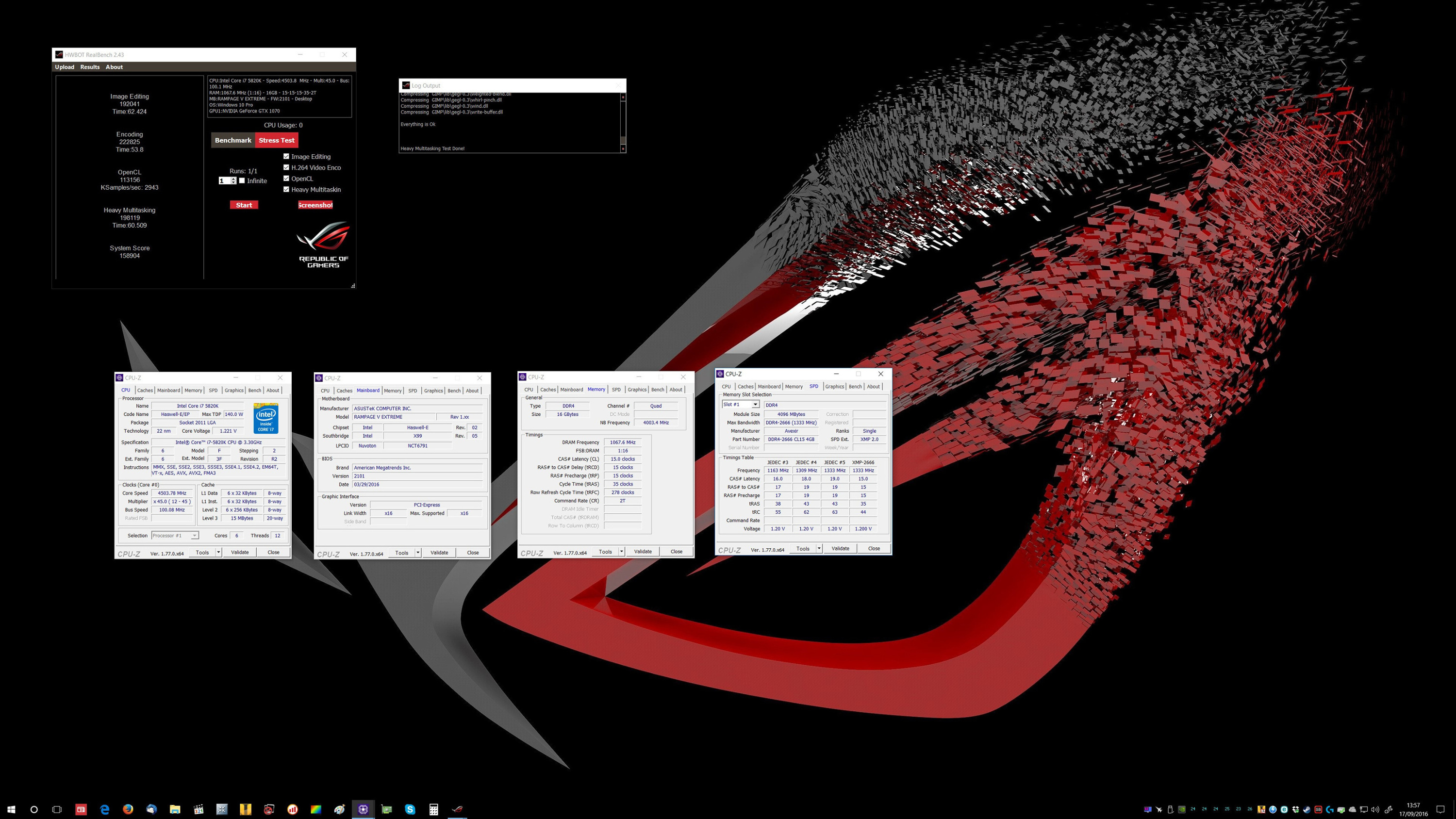The width and height of the screenshot is (1456, 819).
Task: Launch Thunderbird mail from the taskbar
Action: [151, 809]
